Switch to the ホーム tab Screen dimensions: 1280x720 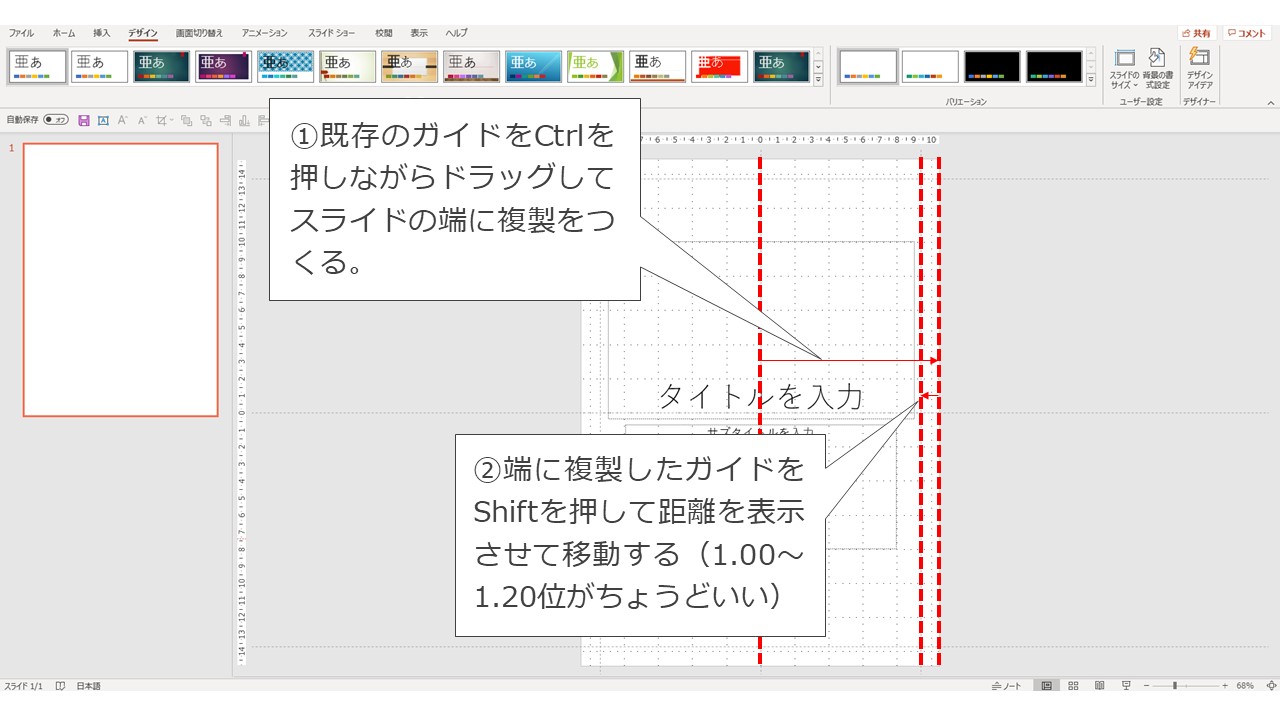tap(64, 33)
